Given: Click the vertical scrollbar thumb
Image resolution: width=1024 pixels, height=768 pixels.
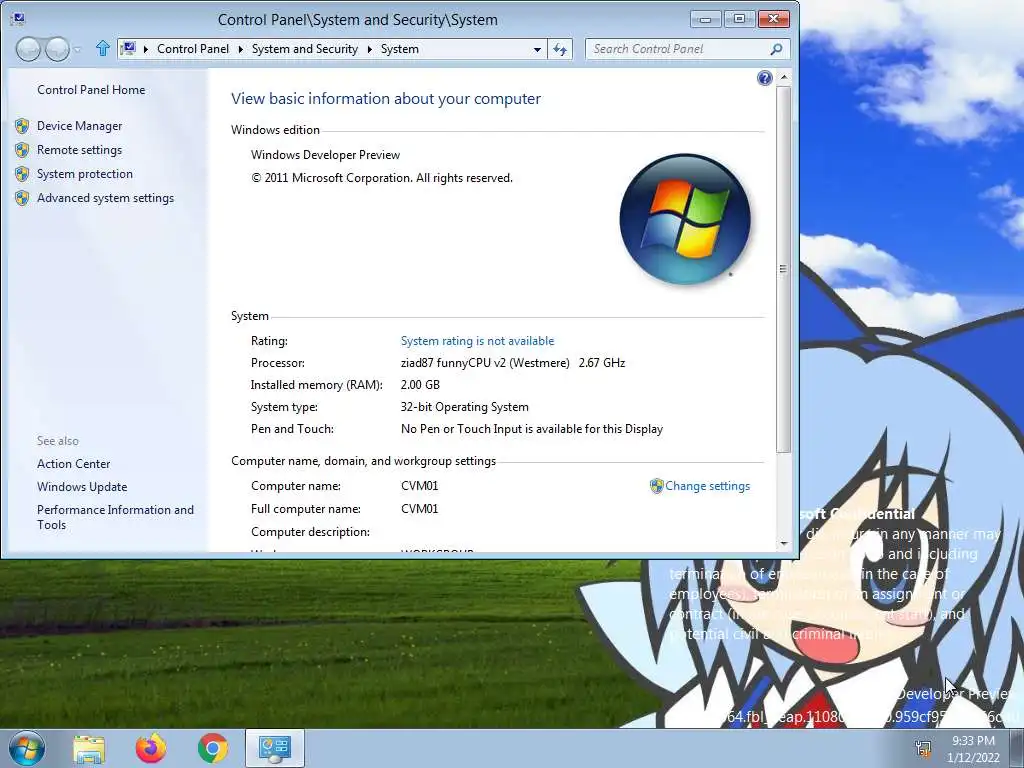Looking at the screenshot, I should coord(784,268).
